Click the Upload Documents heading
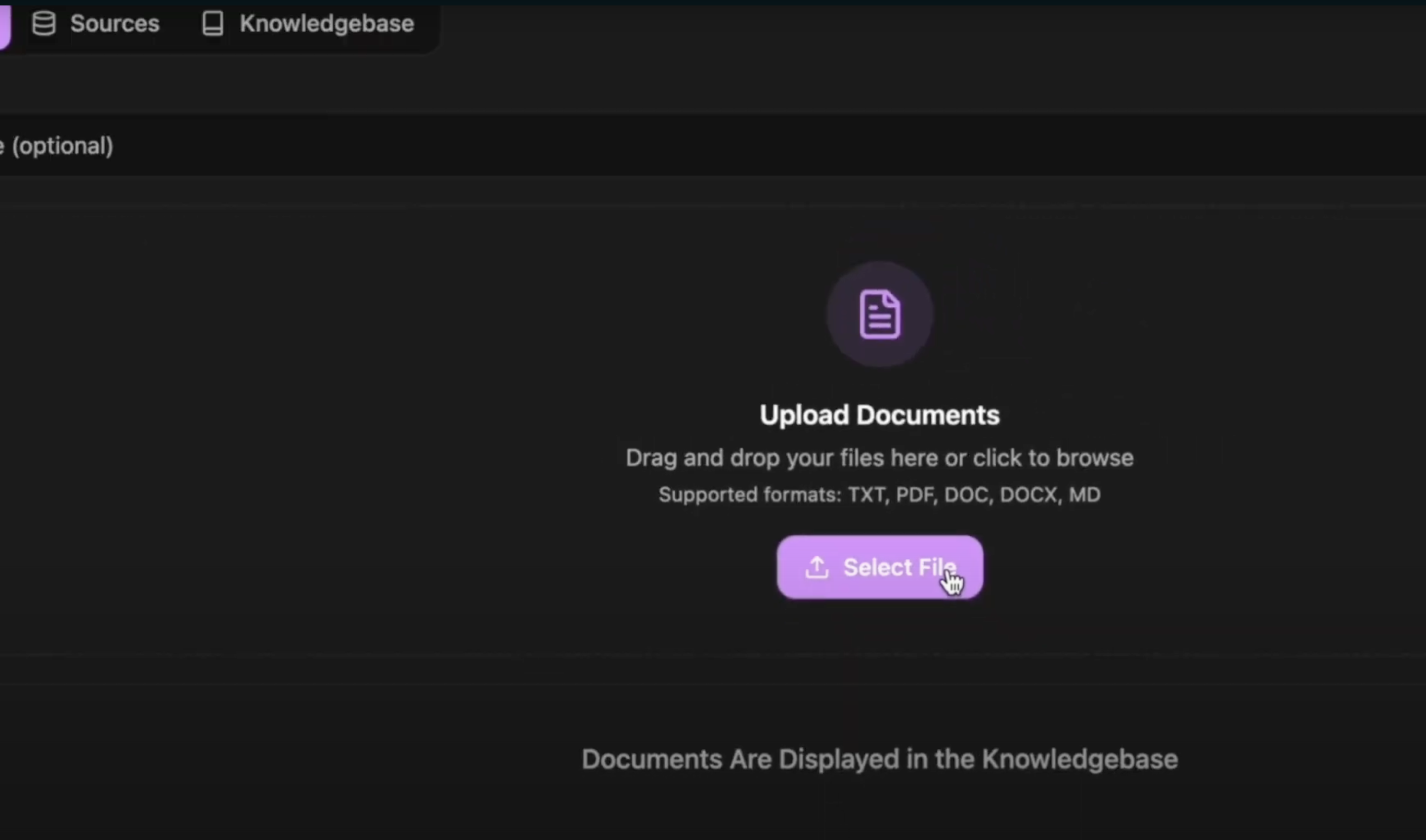This screenshot has width=1426, height=840. point(880,415)
